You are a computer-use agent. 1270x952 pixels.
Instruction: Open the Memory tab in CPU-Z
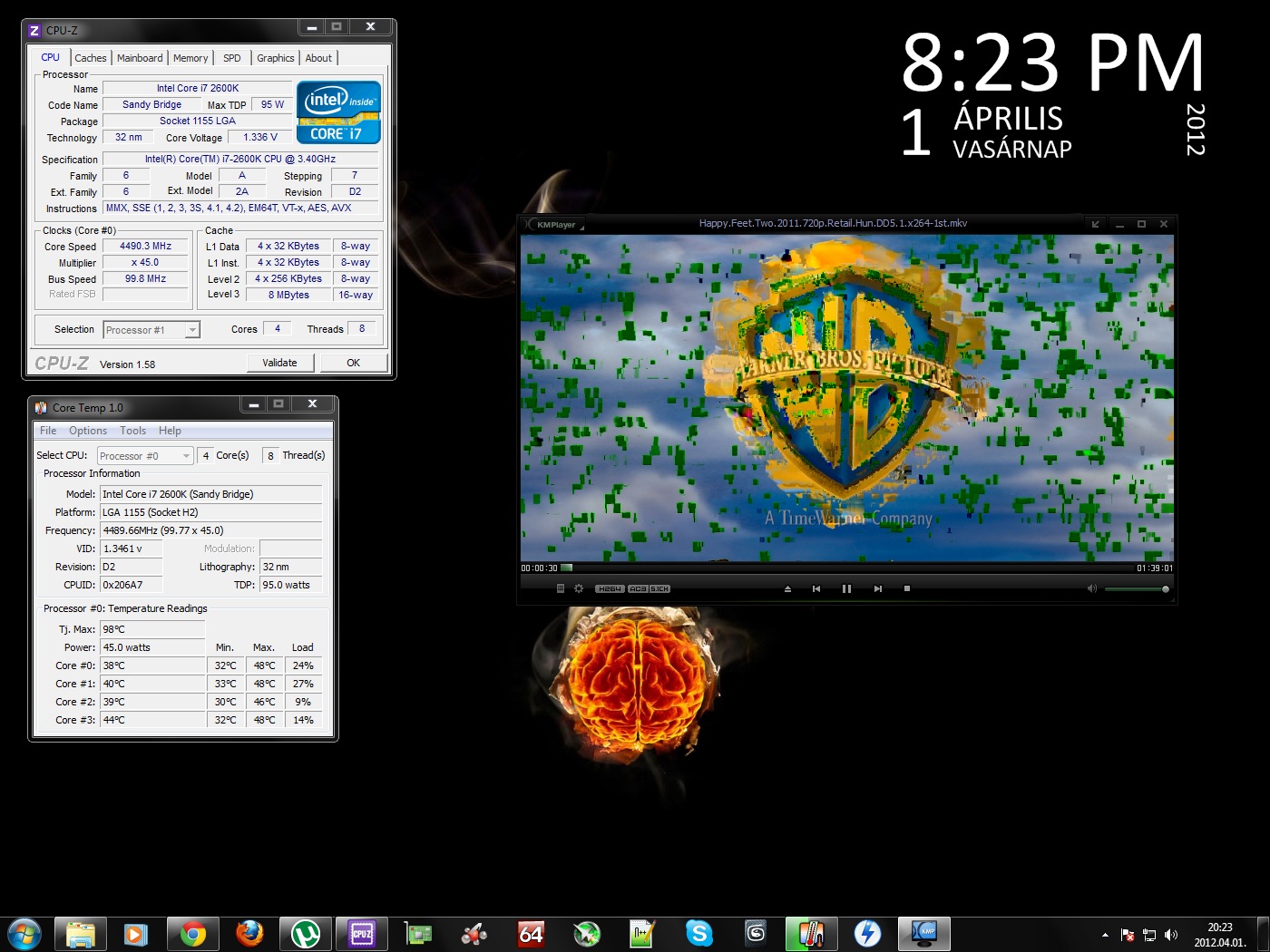click(x=190, y=58)
